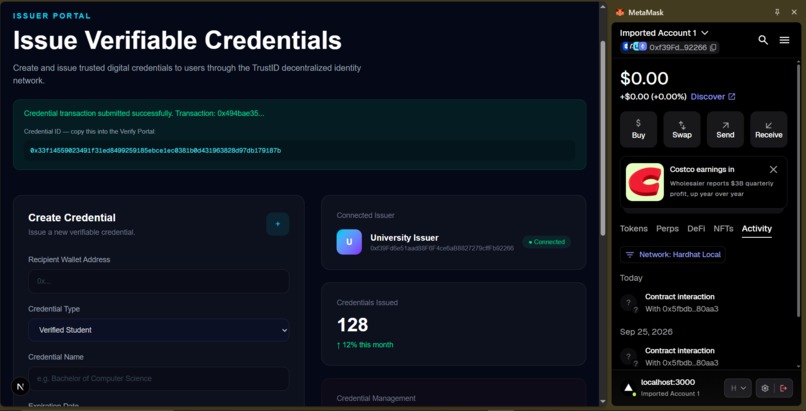Click the Receive arrow button
This screenshot has width=806, height=411.
tap(768, 129)
